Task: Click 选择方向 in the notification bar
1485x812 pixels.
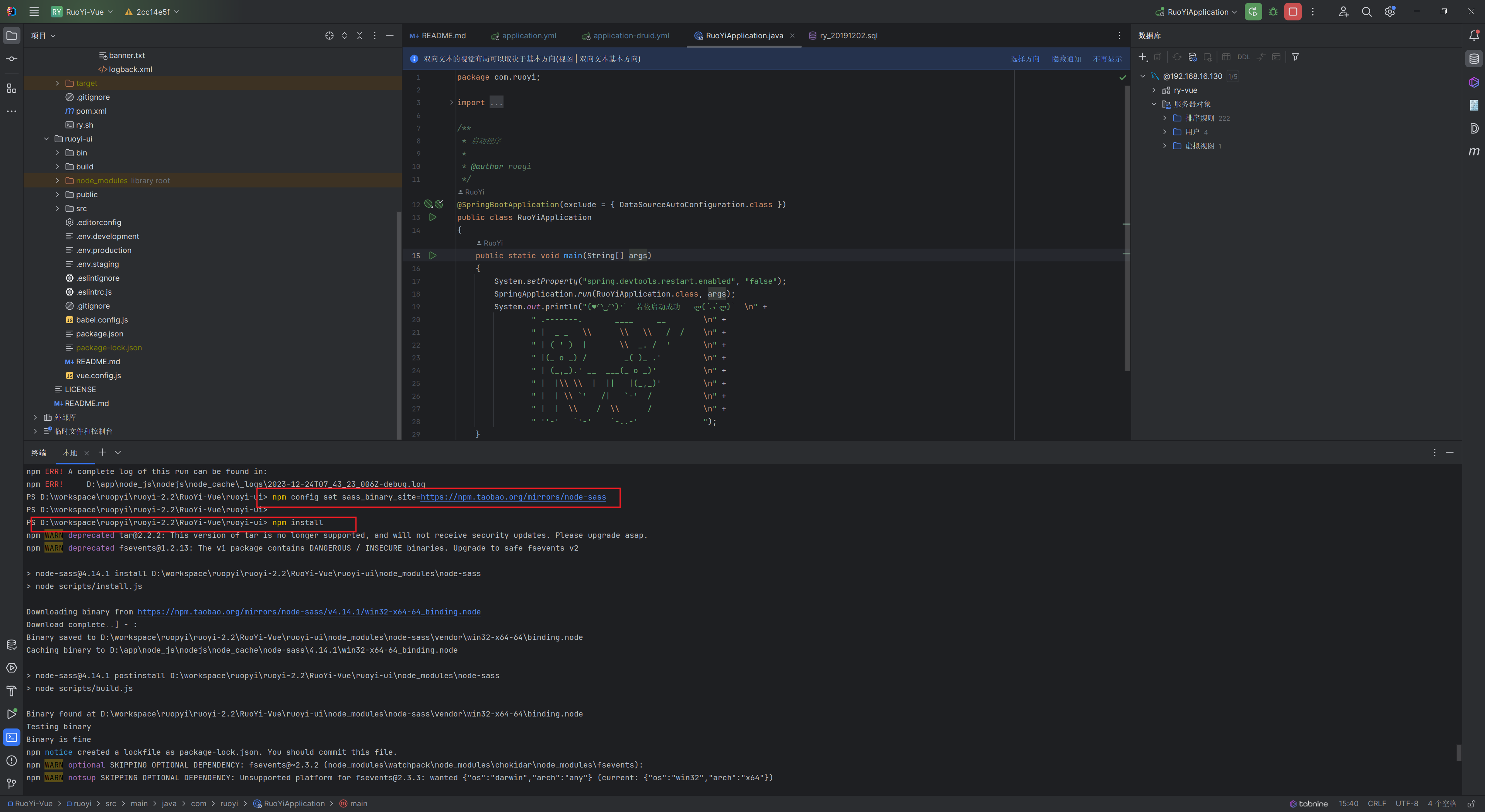Action: (x=1024, y=59)
